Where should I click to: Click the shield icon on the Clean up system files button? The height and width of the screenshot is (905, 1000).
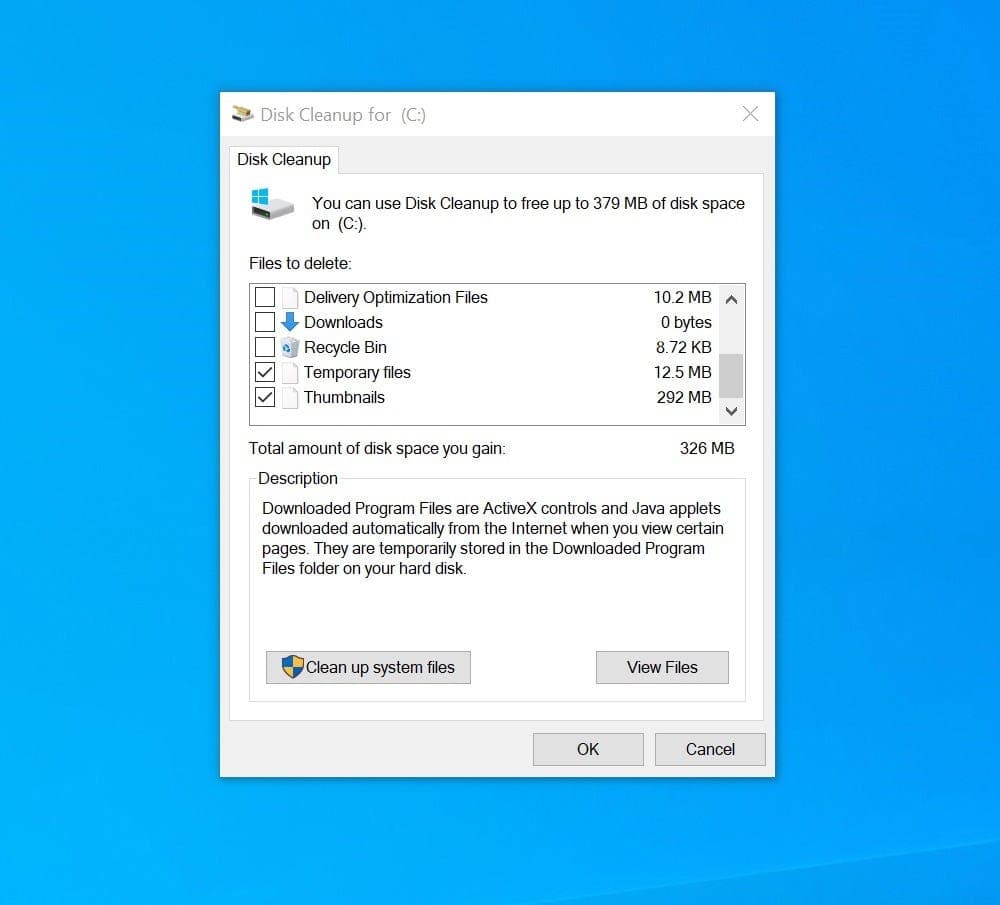[x=292, y=667]
